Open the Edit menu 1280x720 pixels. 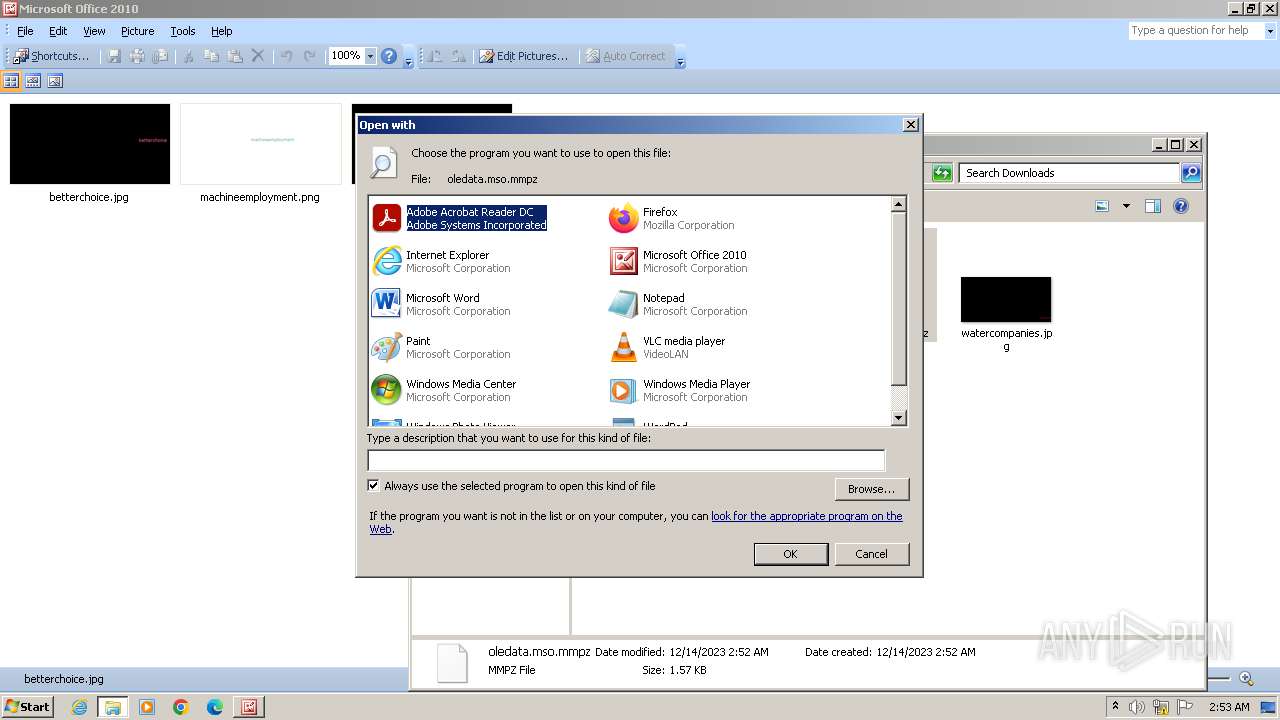point(58,31)
